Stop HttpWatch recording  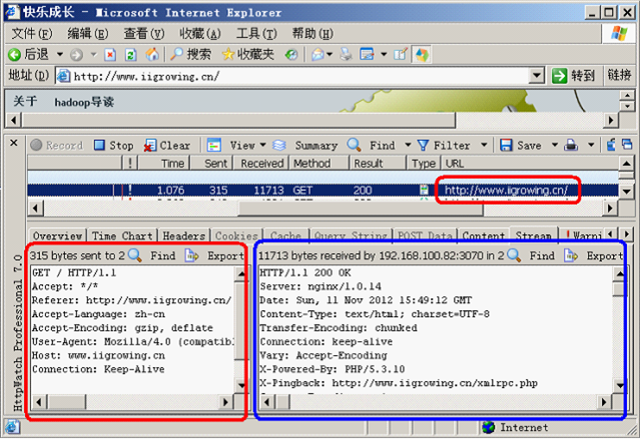[113, 145]
